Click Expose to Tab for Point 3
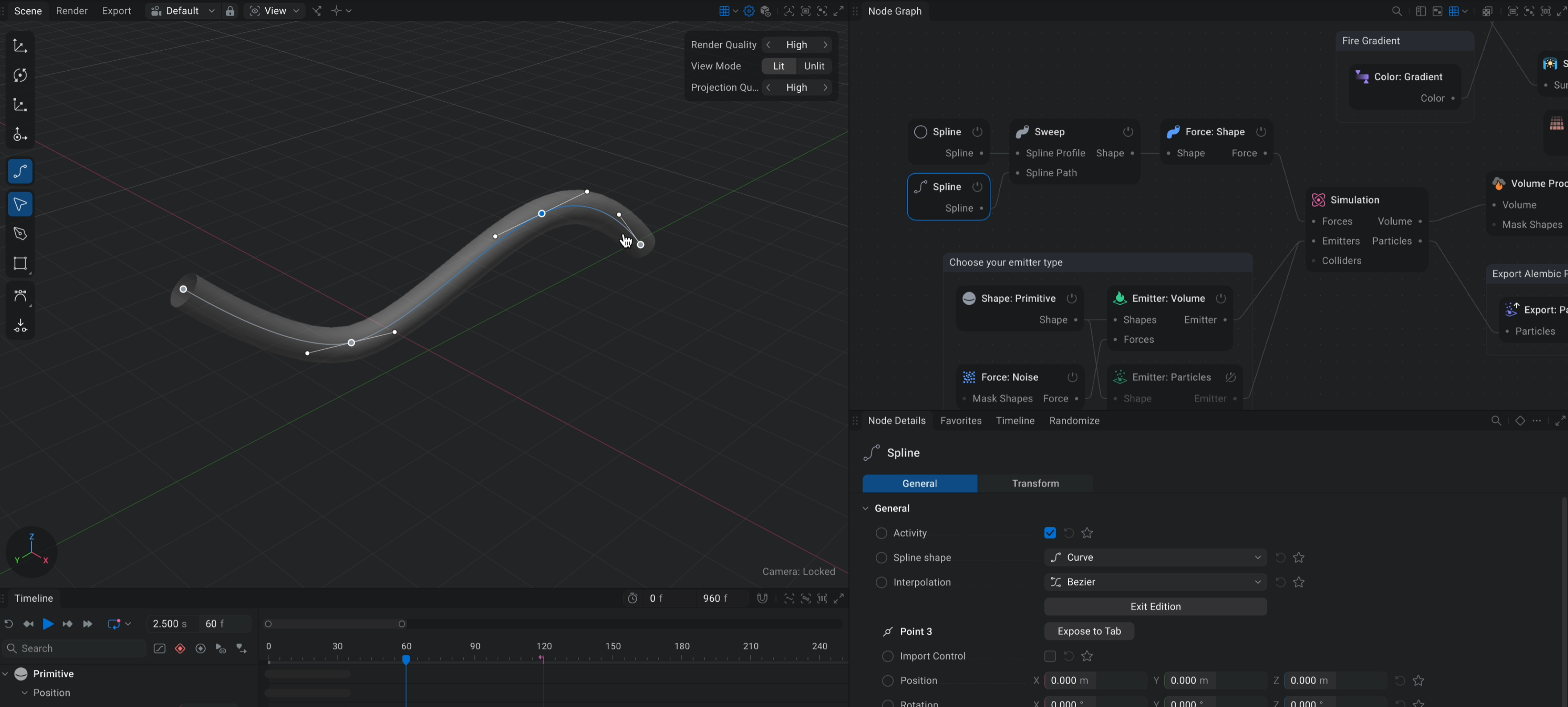 coord(1089,631)
